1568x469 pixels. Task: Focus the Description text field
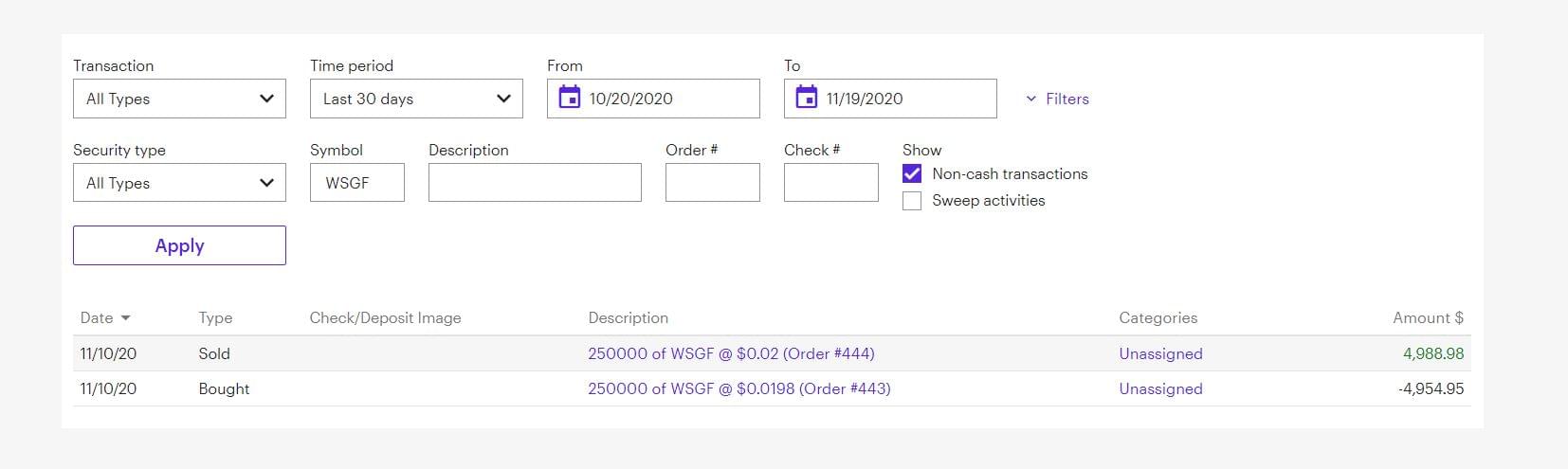535,183
